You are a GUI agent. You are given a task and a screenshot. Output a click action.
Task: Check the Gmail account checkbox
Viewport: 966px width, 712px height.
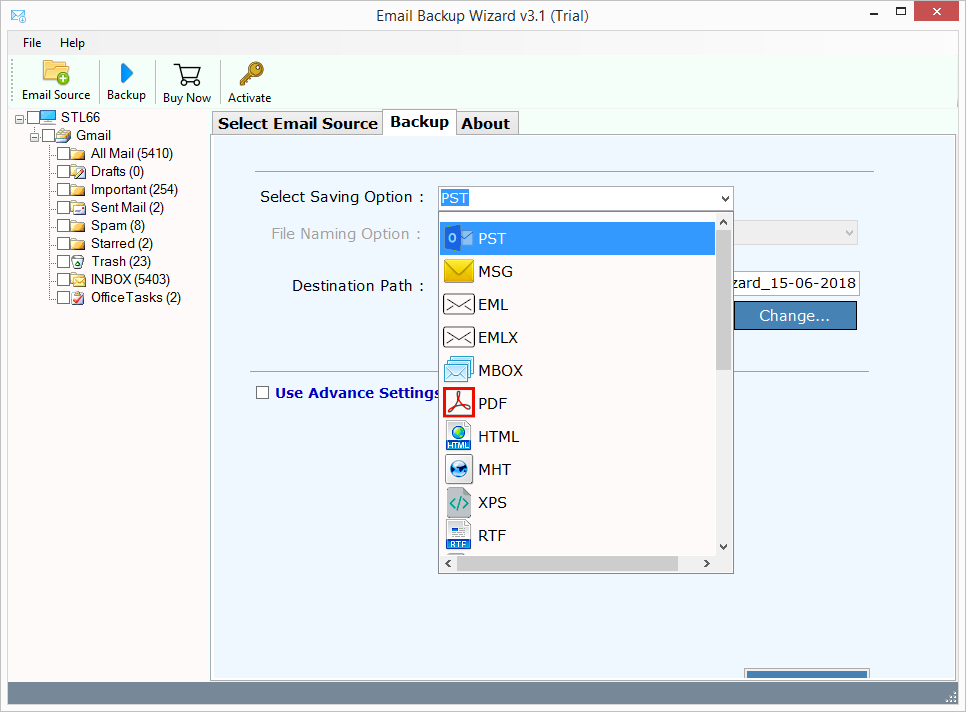coord(49,136)
